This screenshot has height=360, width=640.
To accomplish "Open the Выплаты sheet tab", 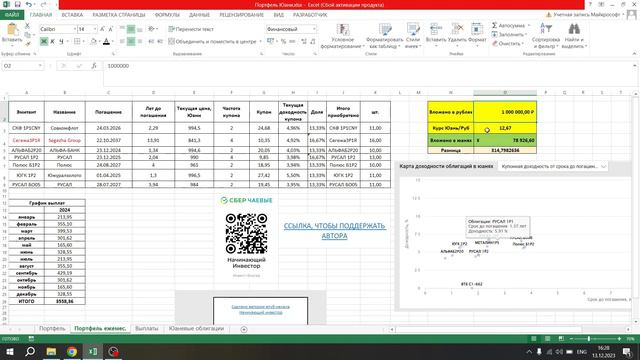I will [147, 329].
